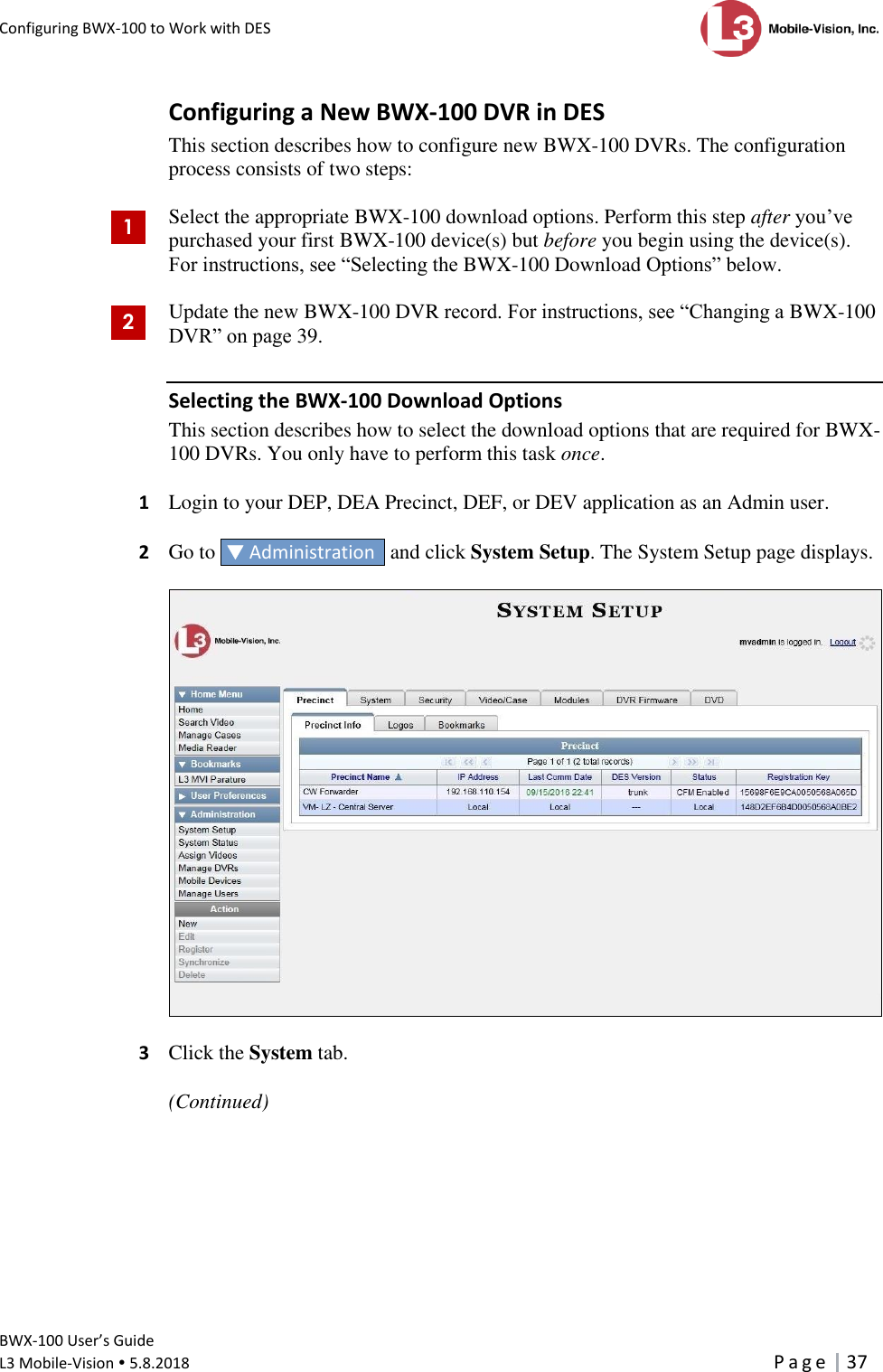
Task: Open System Setup in Administration
Action: pos(227,830)
